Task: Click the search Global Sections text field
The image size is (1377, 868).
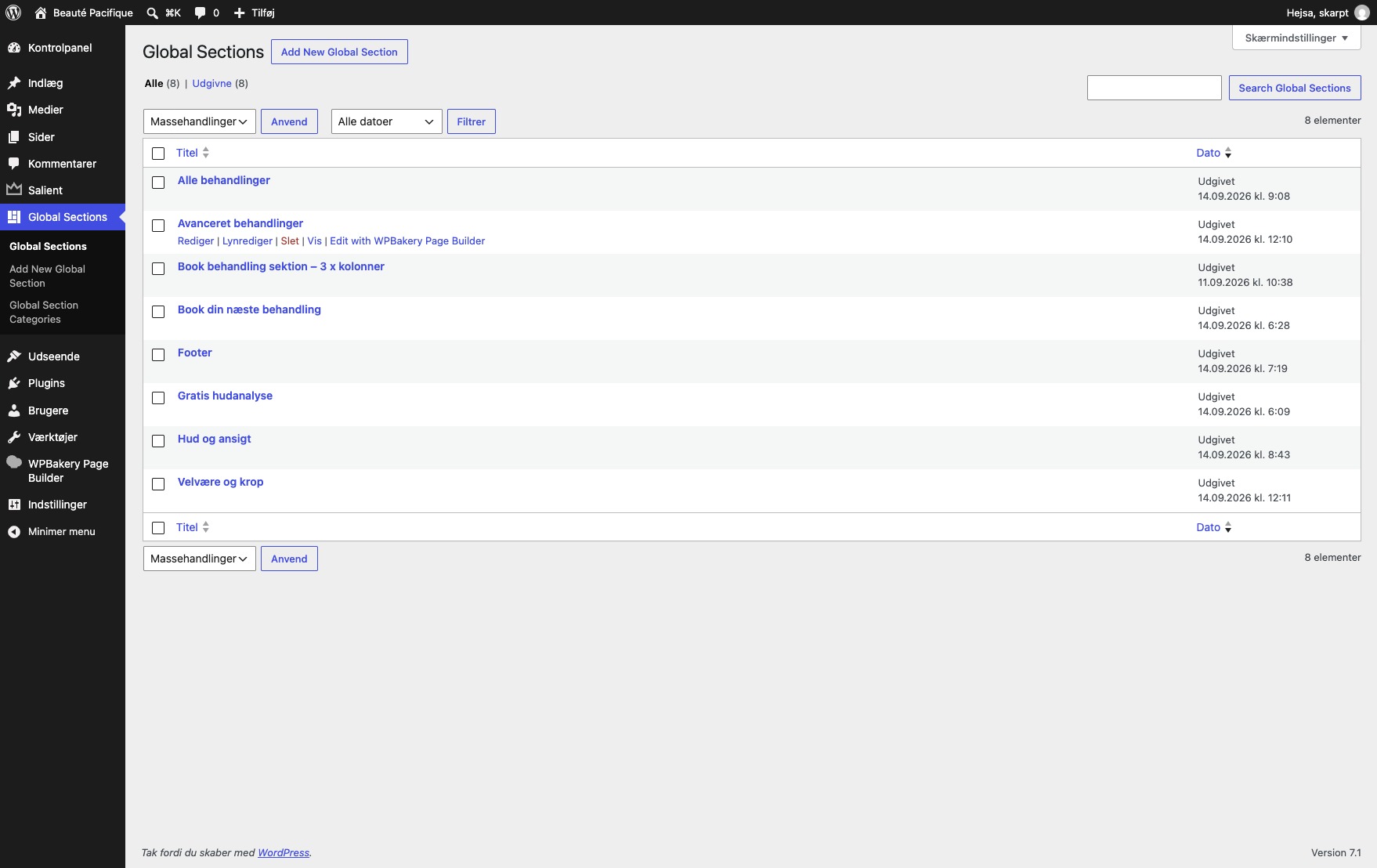Action: [1155, 88]
